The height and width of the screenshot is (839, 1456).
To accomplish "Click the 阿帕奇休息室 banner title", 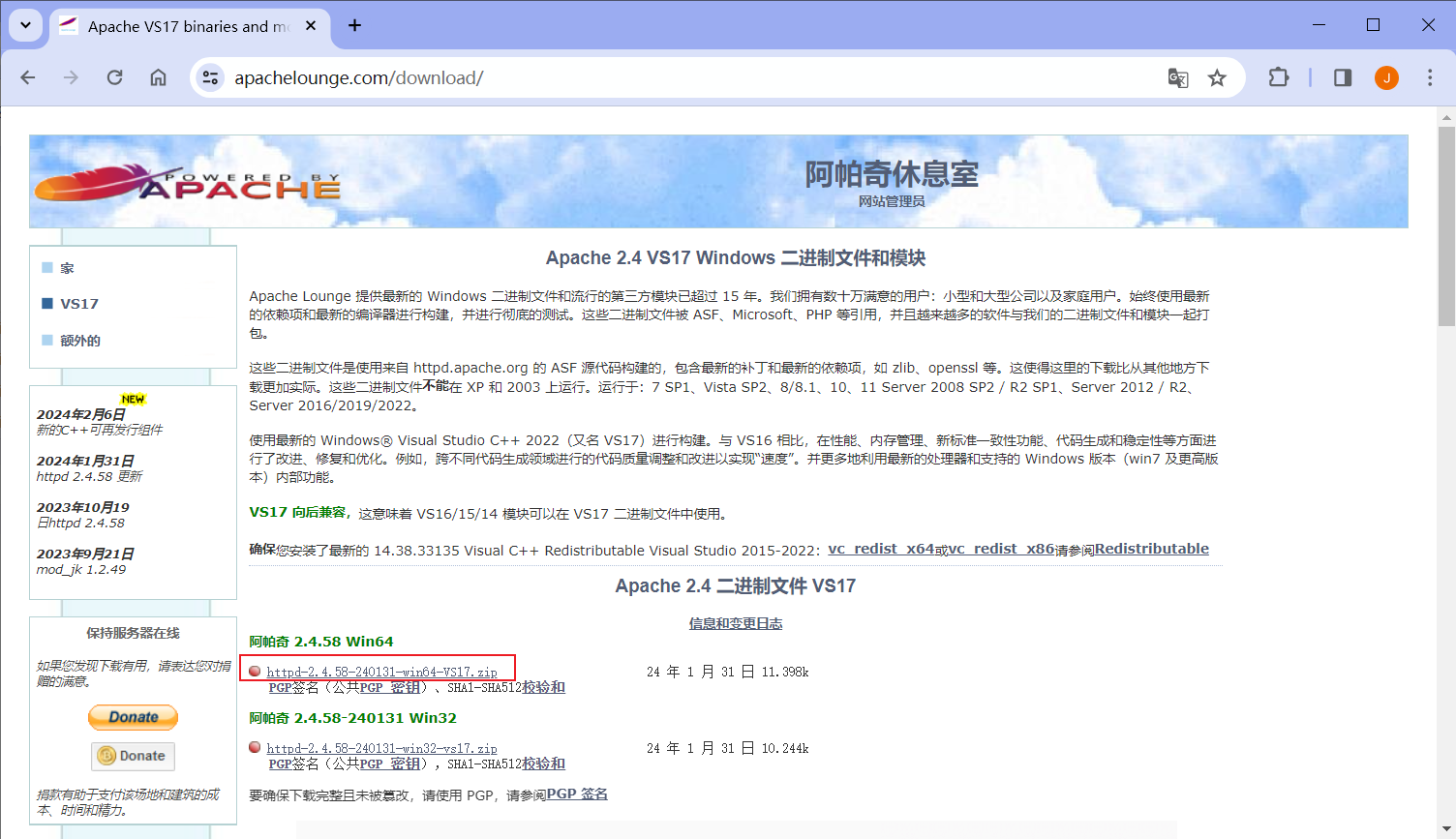I will pyautogui.click(x=892, y=174).
